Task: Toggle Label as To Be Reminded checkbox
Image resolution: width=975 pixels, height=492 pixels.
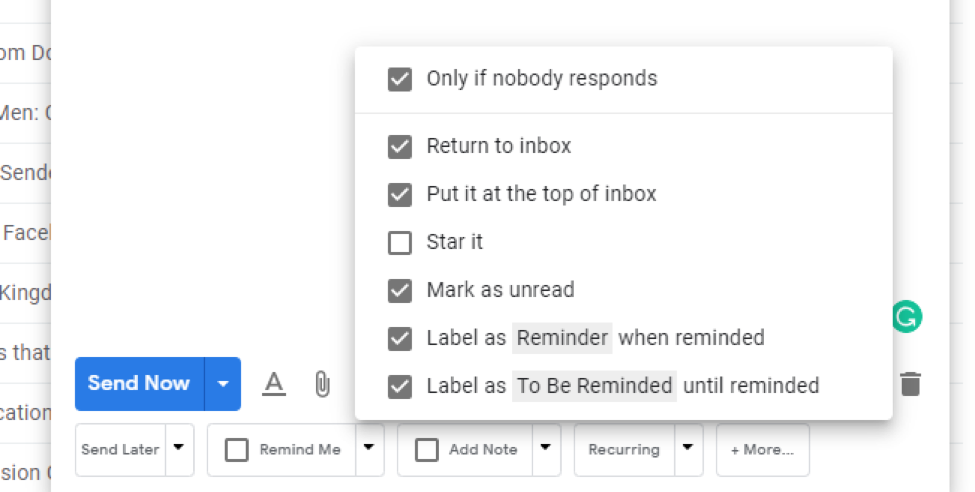Action: [400, 386]
